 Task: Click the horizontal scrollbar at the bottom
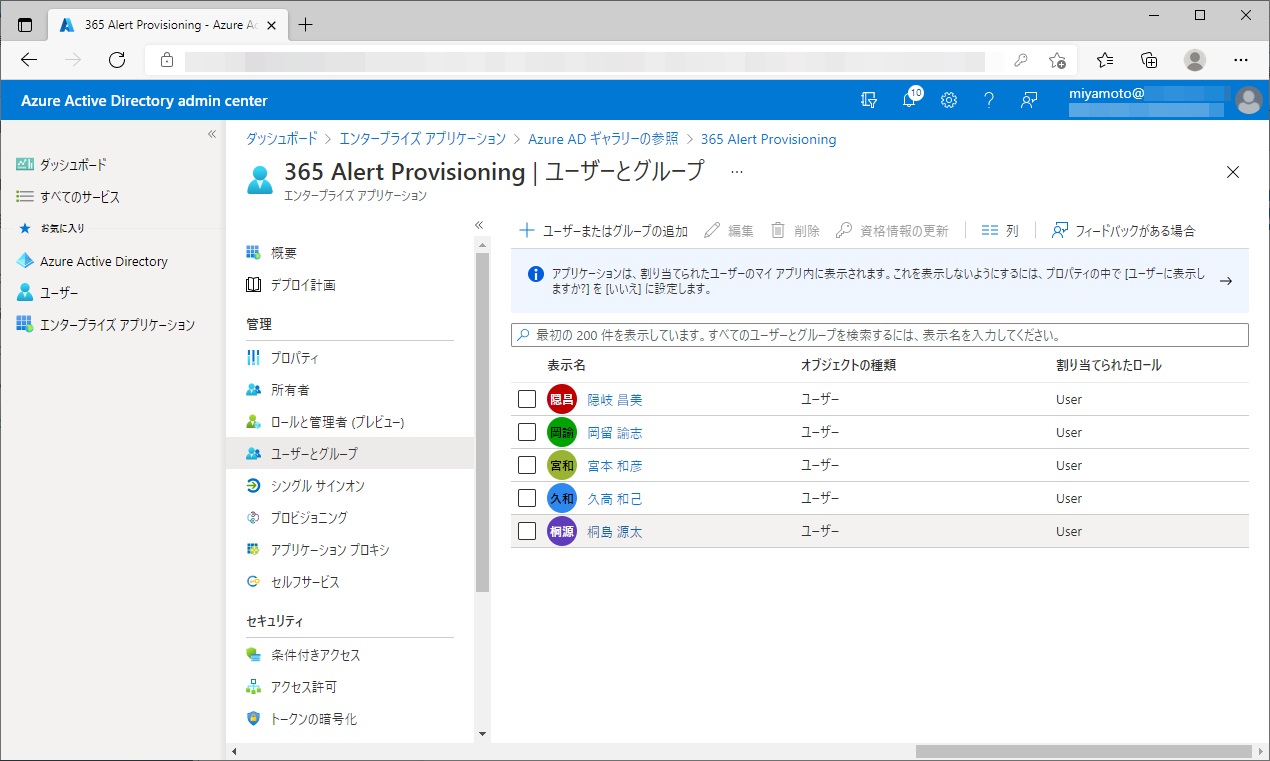(x=1083, y=751)
